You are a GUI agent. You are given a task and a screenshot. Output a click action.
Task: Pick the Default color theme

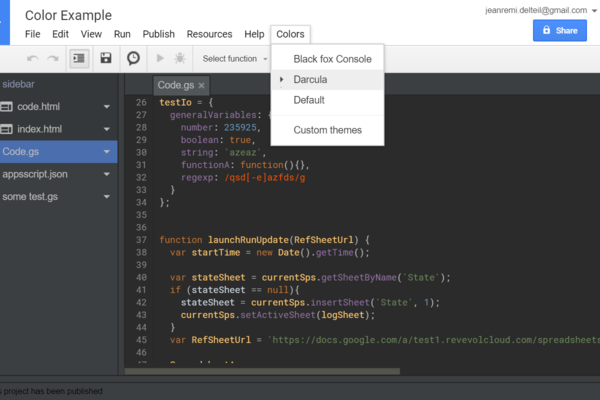(309, 100)
